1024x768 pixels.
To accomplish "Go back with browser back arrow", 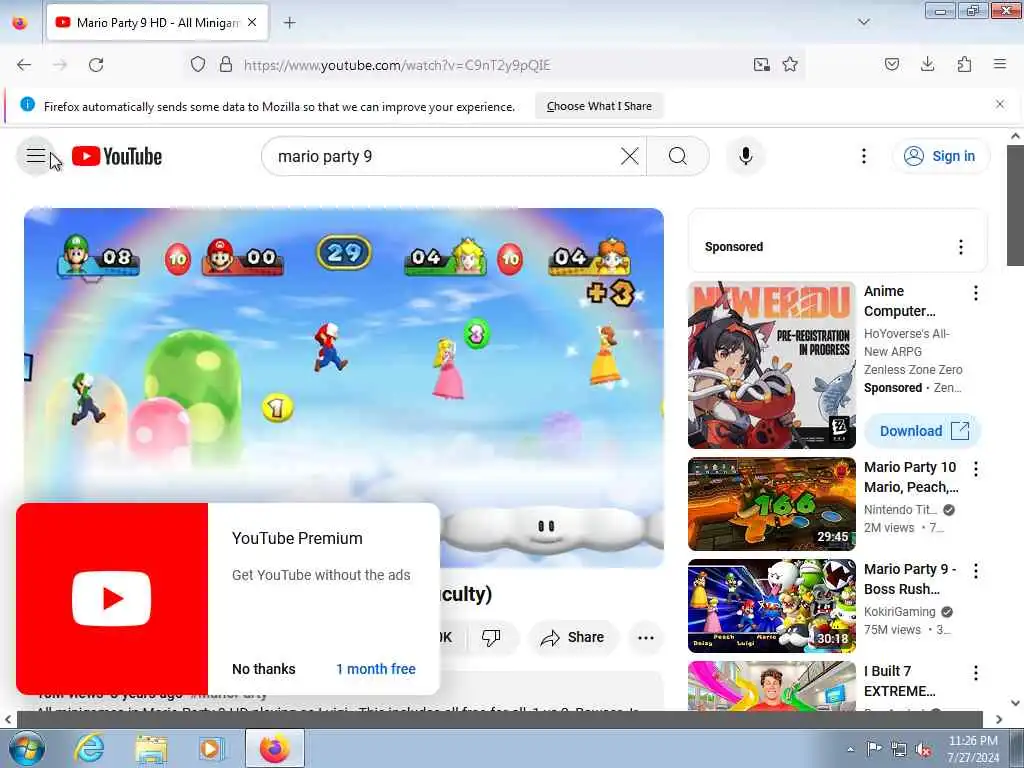I will pos(24,65).
